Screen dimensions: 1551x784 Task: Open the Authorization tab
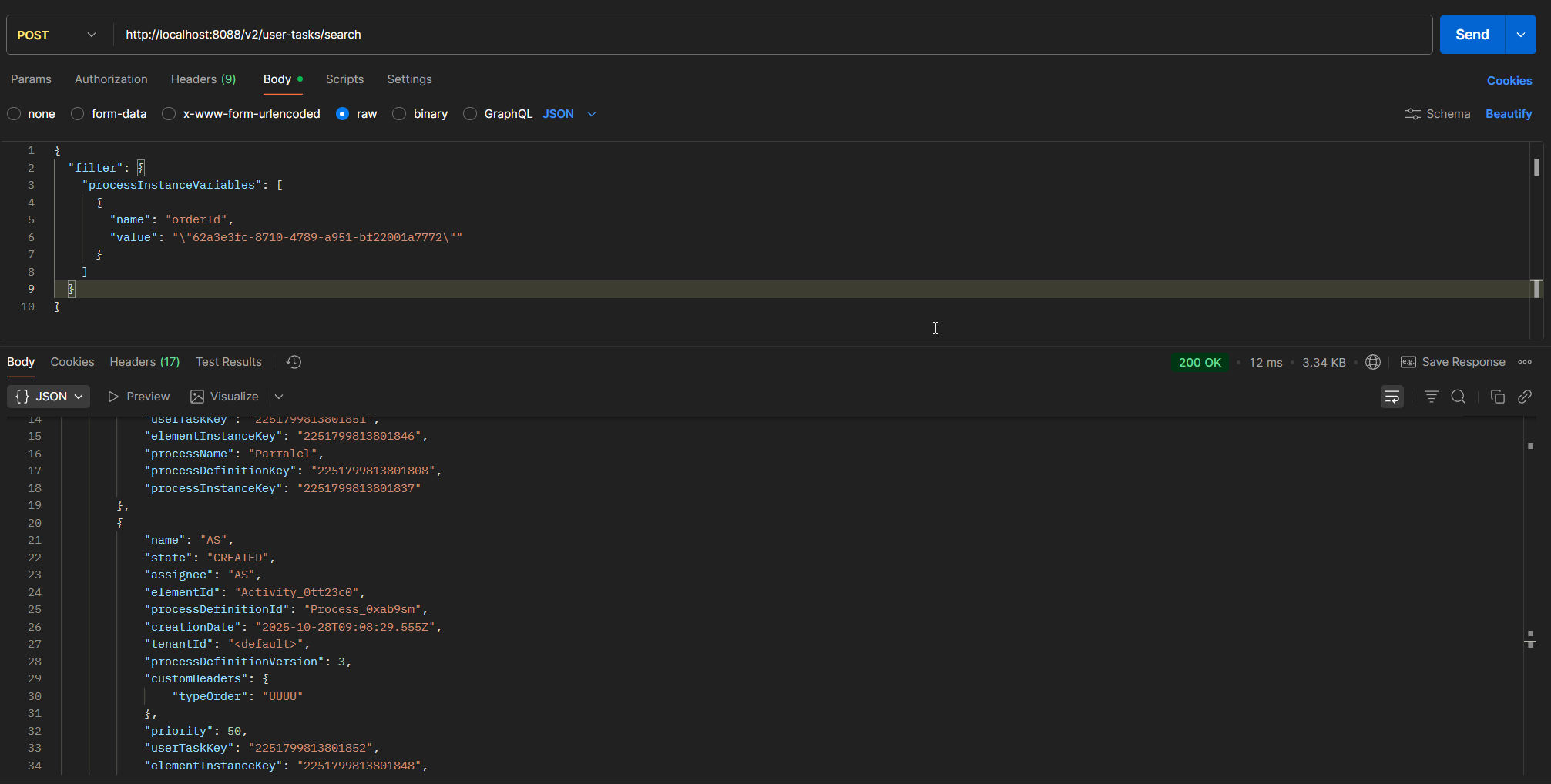tap(111, 79)
